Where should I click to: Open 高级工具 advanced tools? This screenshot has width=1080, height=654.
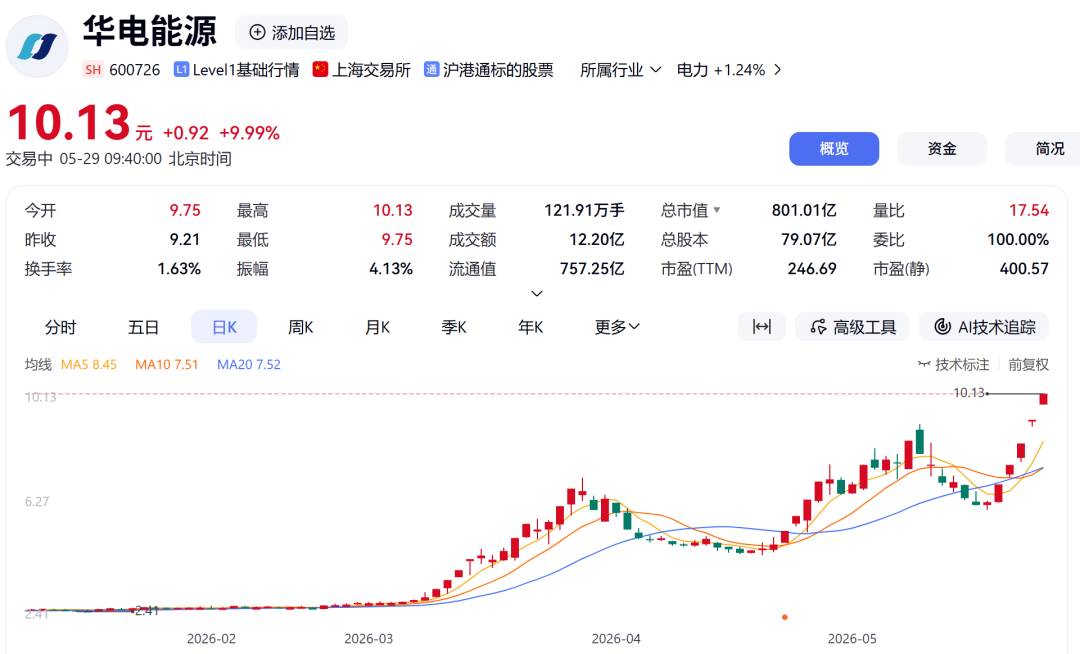pyautogui.click(x=853, y=327)
